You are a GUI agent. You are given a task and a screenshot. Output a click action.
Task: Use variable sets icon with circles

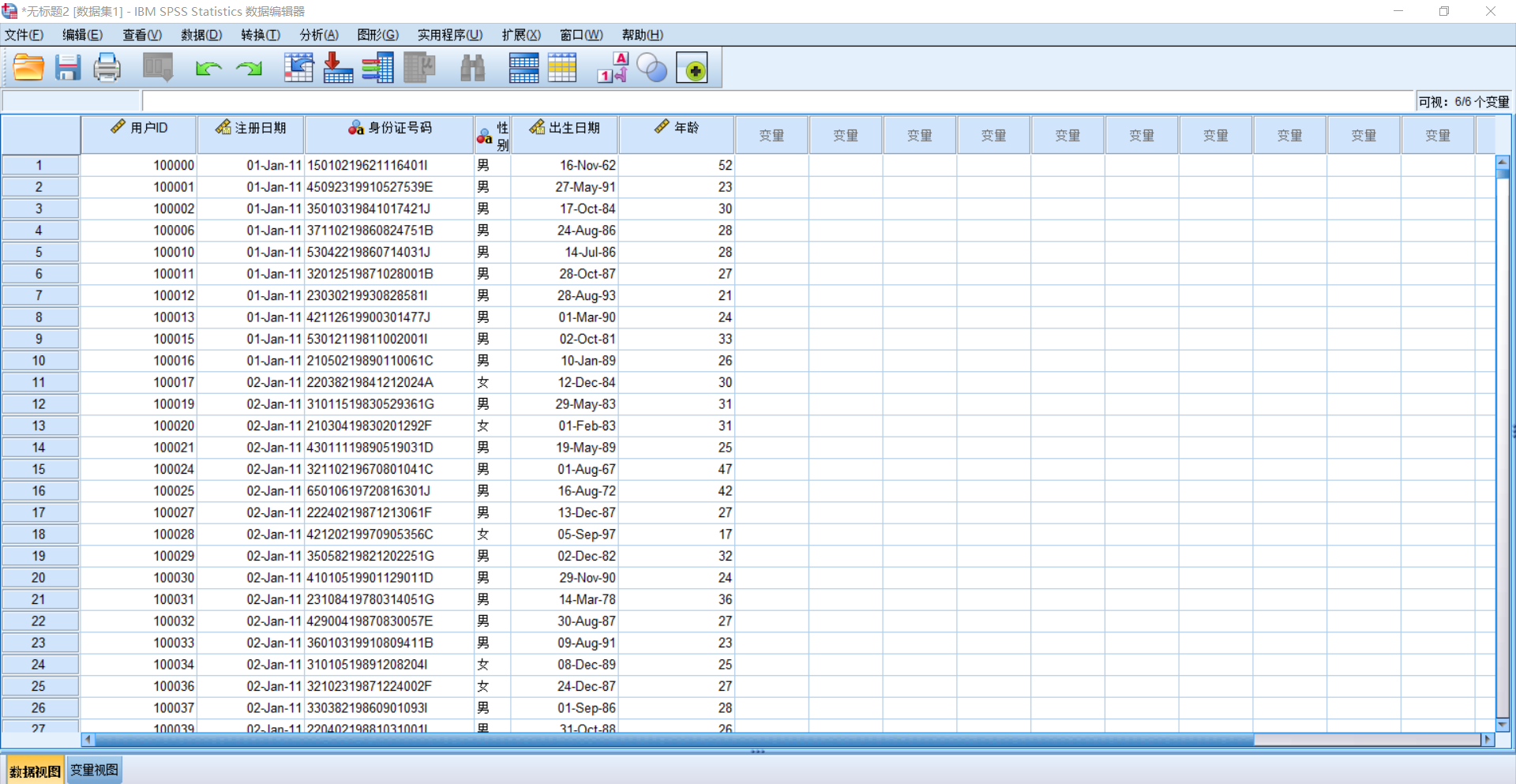(652, 68)
